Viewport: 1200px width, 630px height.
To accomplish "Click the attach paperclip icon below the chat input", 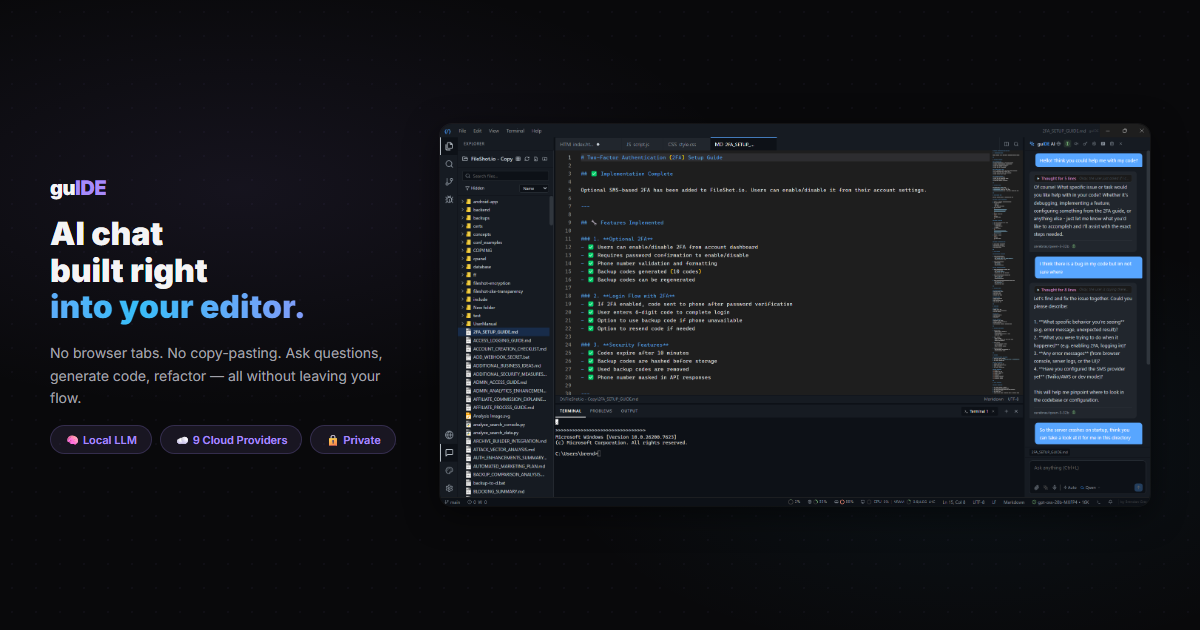I will click(x=1036, y=487).
